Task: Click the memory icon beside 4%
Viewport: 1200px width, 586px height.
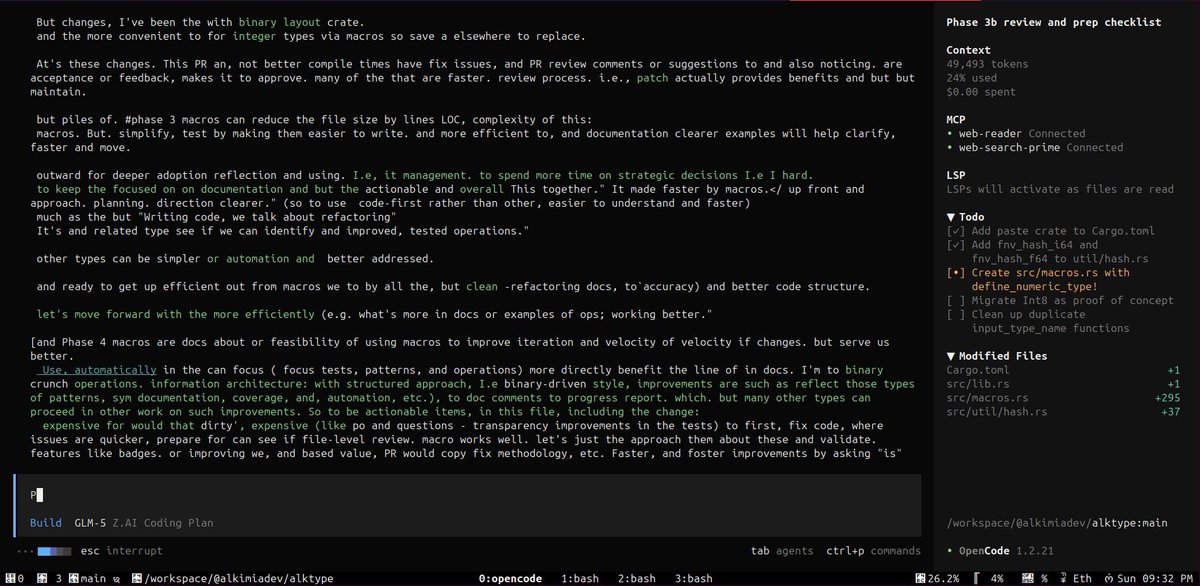Action: (977, 578)
